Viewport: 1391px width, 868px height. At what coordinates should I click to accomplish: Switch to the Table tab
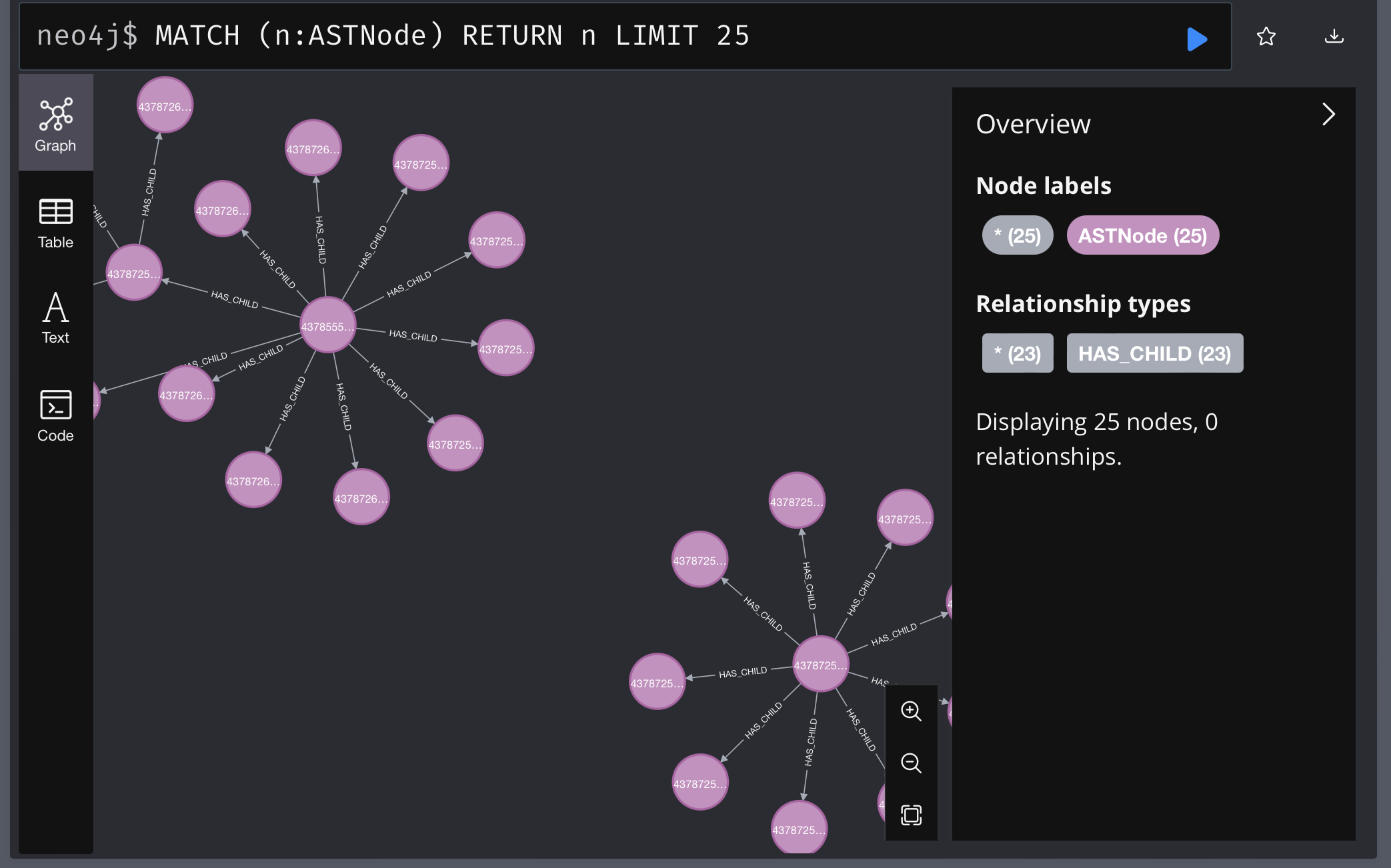[55, 219]
